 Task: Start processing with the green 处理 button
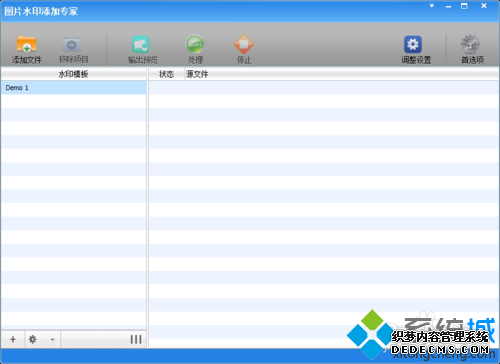coord(195,44)
